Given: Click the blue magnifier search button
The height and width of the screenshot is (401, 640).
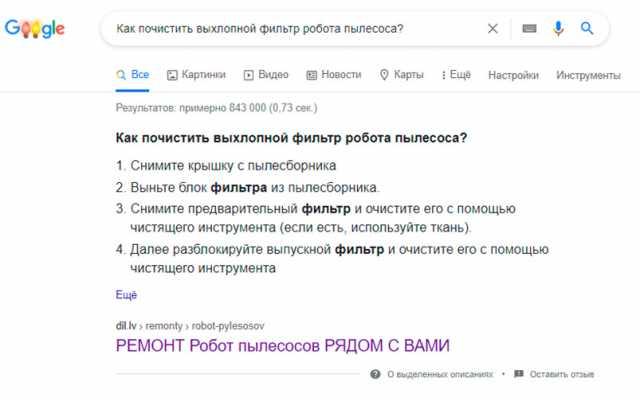Looking at the screenshot, I should [587, 28].
